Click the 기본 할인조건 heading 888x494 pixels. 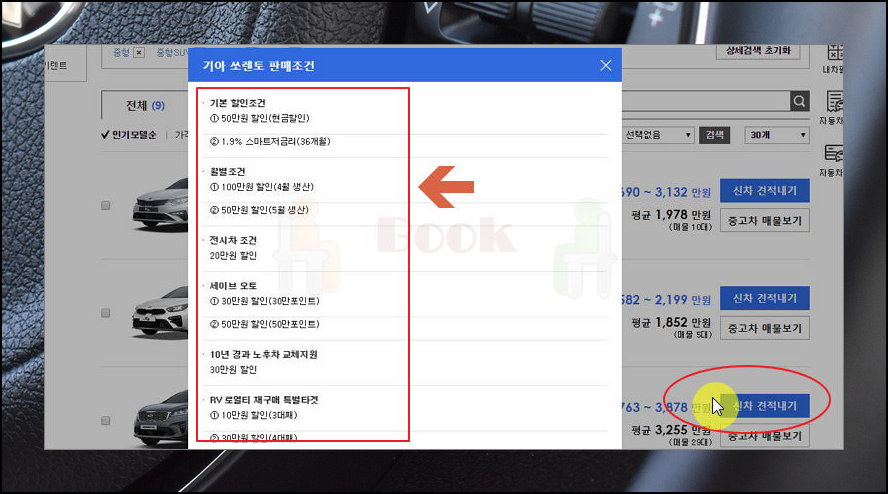[237, 103]
